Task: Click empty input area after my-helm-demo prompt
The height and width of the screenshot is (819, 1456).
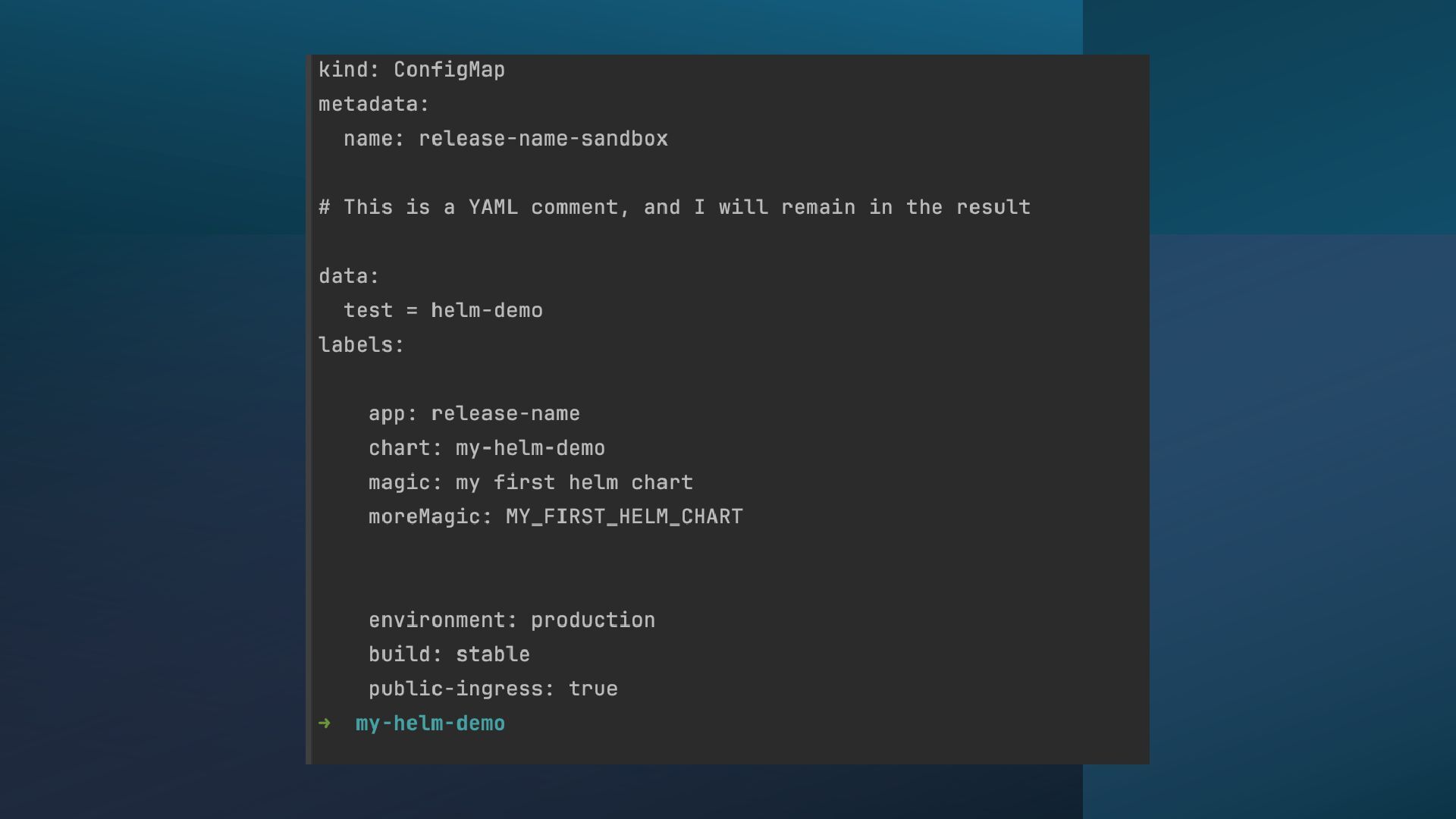Action: 758,723
